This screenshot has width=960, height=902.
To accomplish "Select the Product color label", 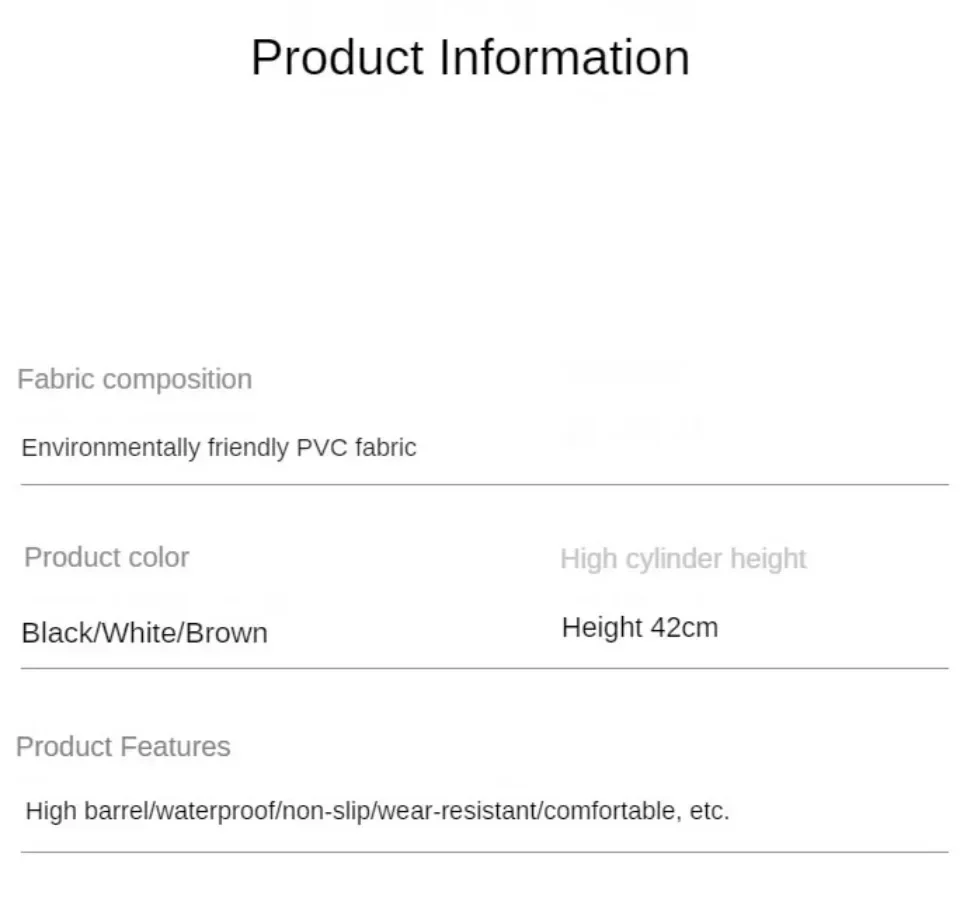I will tap(106, 557).
